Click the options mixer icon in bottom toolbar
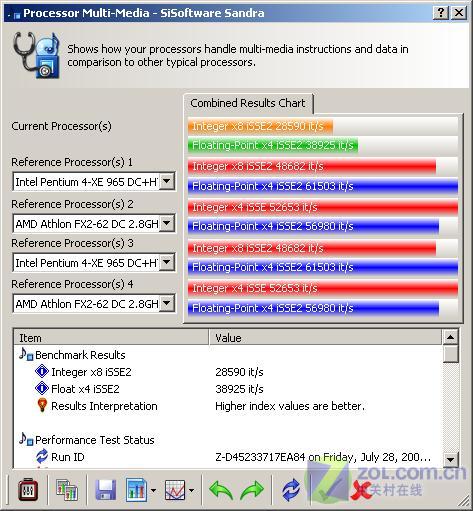The width and height of the screenshot is (473, 511). [28, 490]
